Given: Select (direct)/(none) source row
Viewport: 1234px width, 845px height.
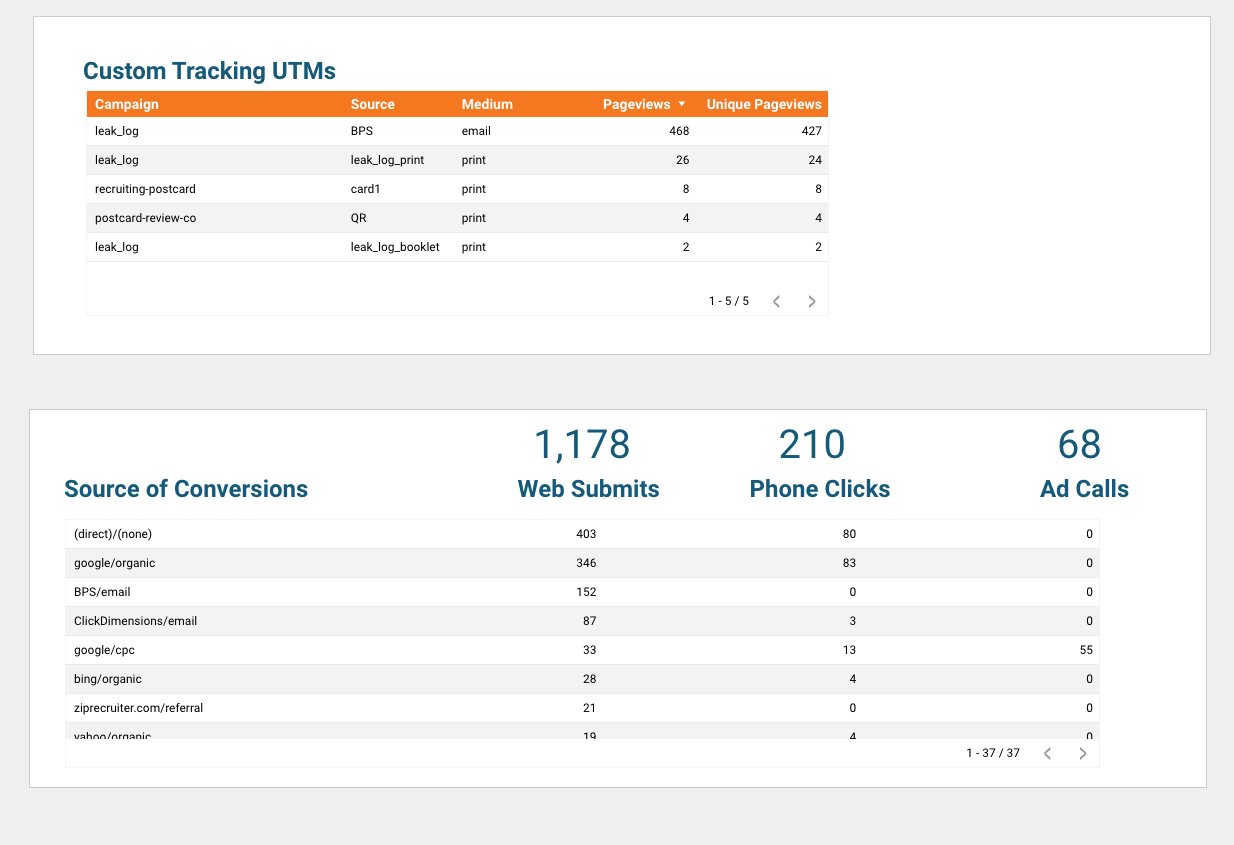Looking at the screenshot, I should click(x=582, y=534).
